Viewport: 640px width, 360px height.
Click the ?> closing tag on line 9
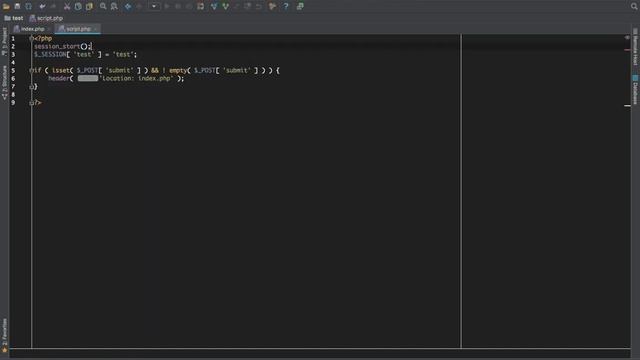[38, 103]
